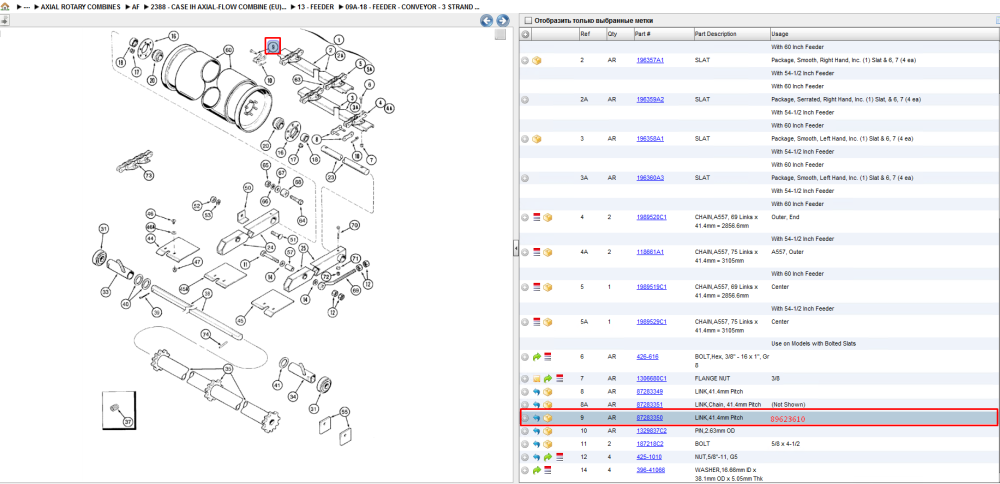Image resolution: width=1000 pixels, height=484 pixels.
Task: Click the green arrow icon for Ref 7
Action: click(548, 379)
